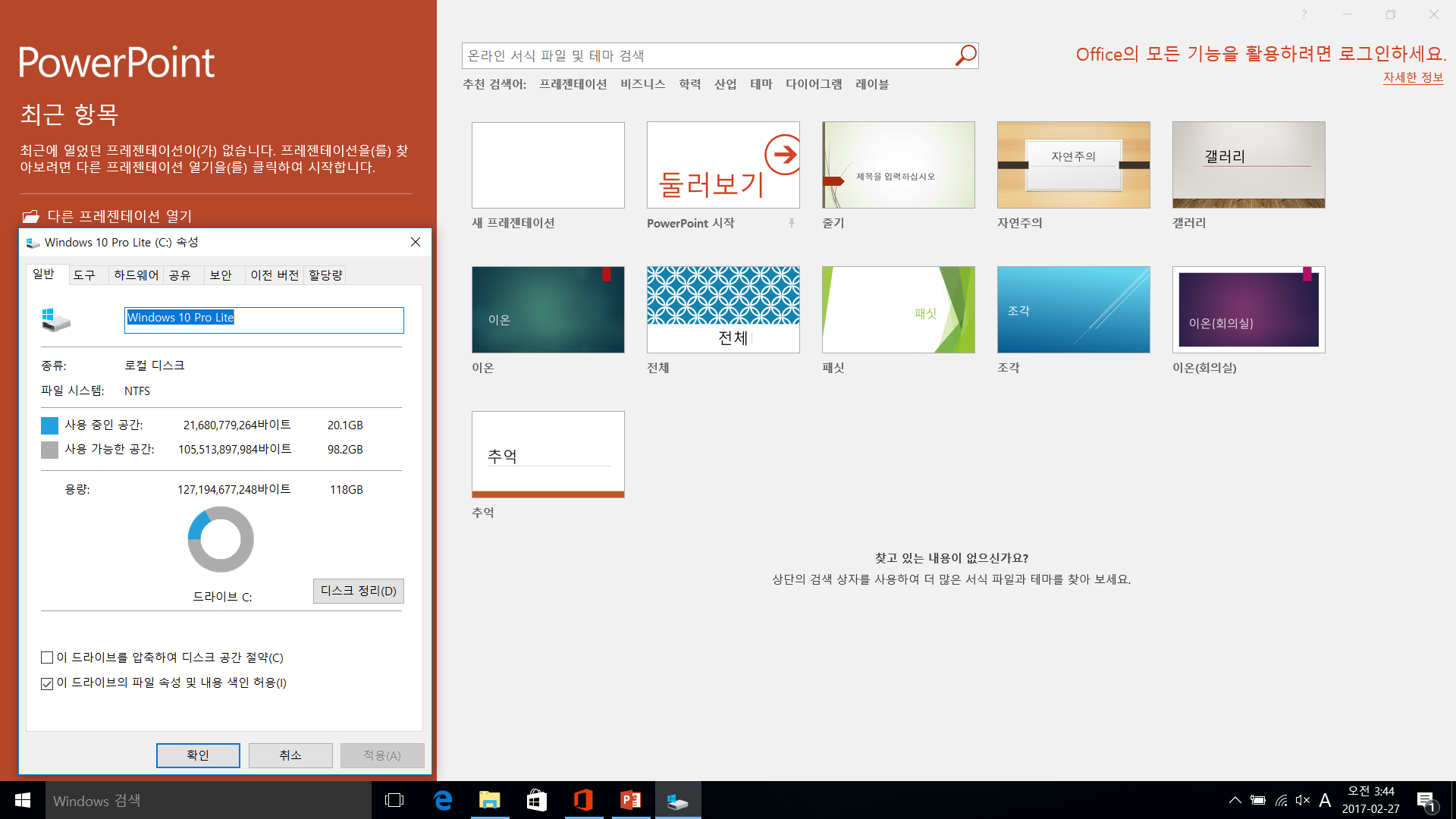Select the 새 프레젠테이션 blank template
The width and height of the screenshot is (1456, 819).
548,165
